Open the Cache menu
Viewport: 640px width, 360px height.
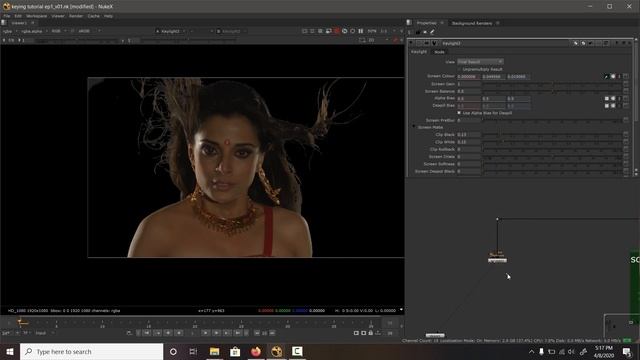(93, 16)
